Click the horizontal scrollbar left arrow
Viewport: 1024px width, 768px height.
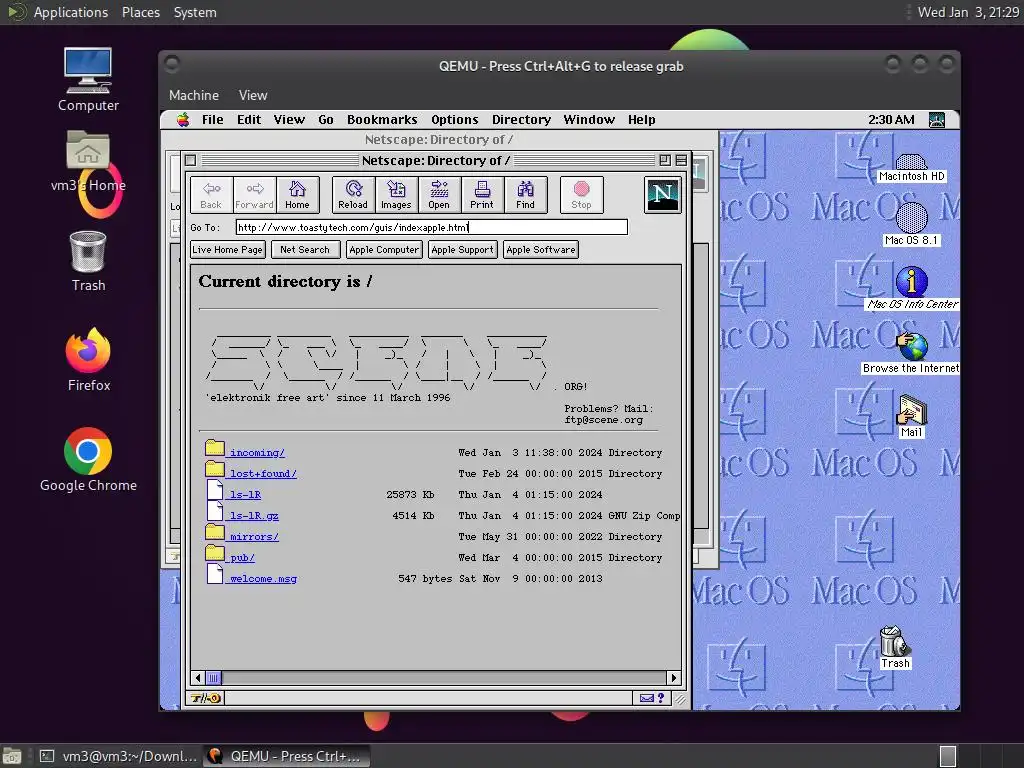click(x=198, y=678)
